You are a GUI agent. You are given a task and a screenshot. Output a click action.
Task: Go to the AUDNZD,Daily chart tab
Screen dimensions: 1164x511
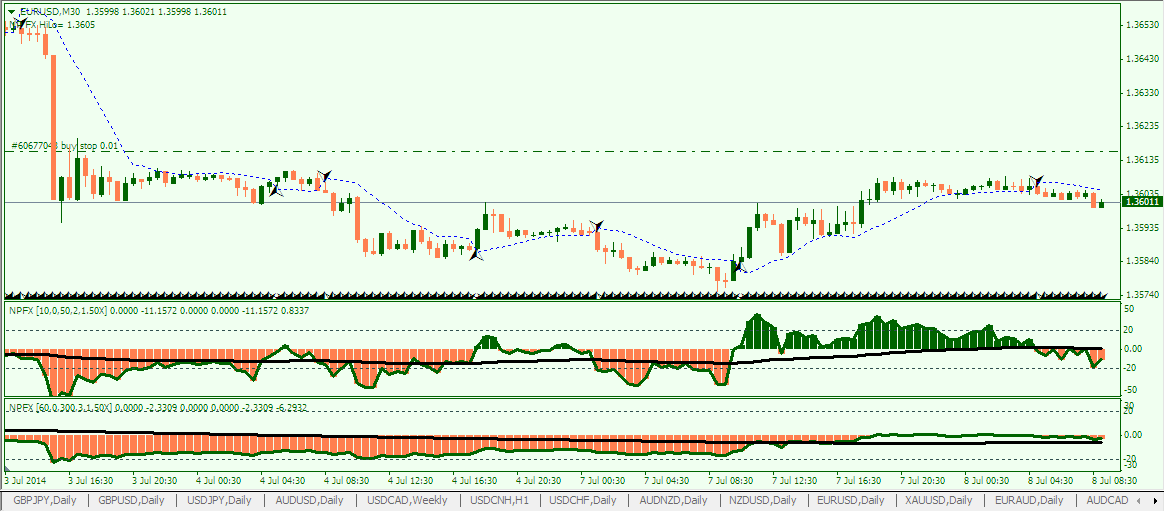click(673, 501)
